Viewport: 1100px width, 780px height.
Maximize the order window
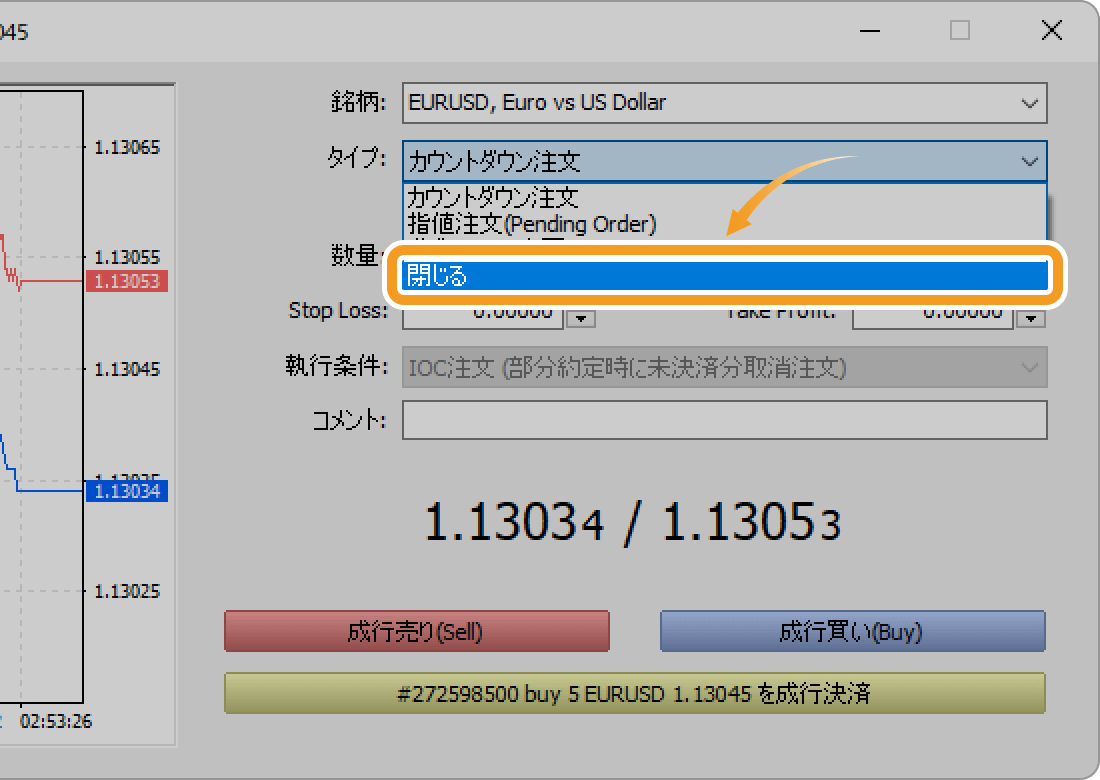(x=960, y=31)
